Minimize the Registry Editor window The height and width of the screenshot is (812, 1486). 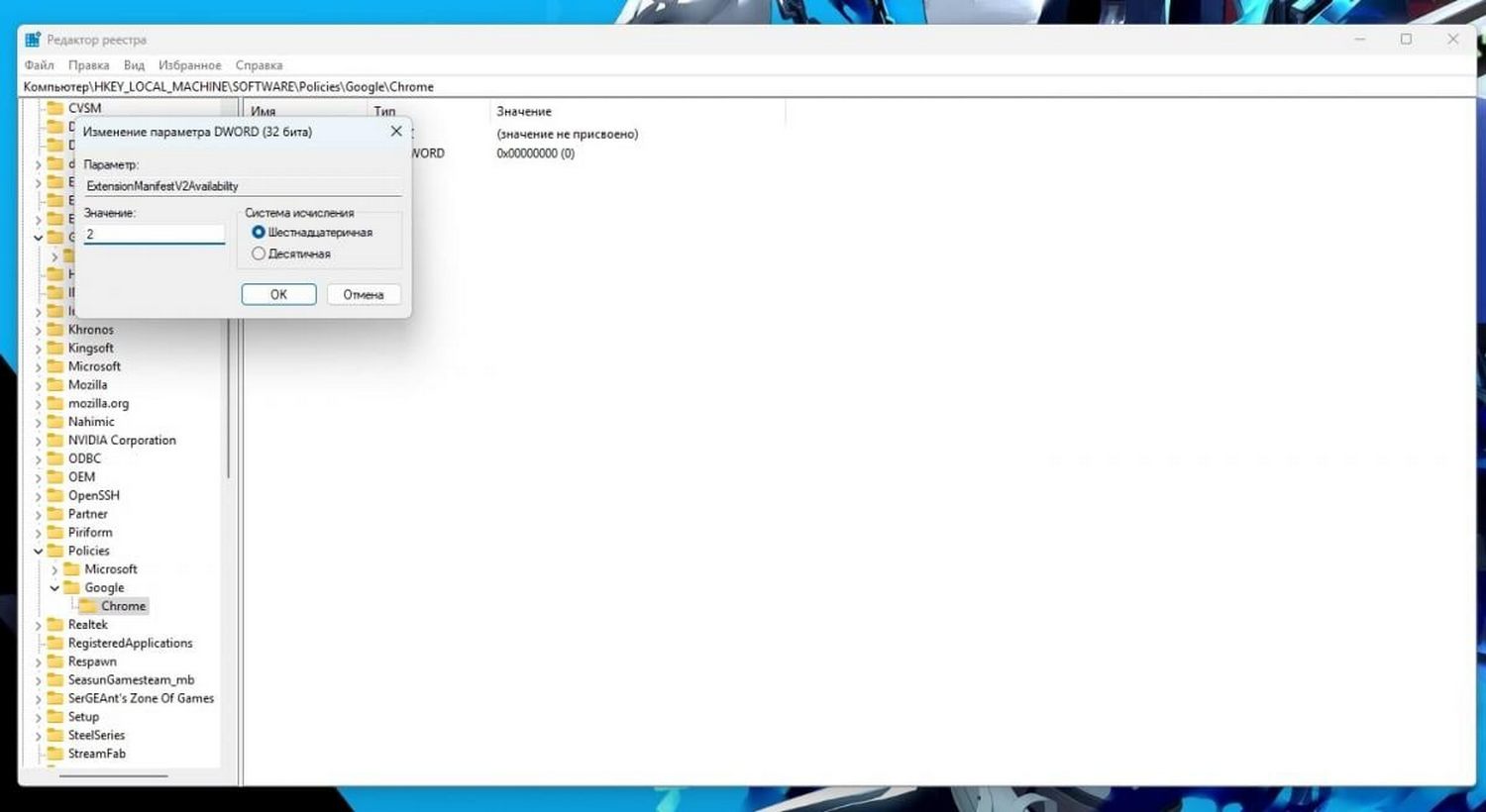(1360, 39)
